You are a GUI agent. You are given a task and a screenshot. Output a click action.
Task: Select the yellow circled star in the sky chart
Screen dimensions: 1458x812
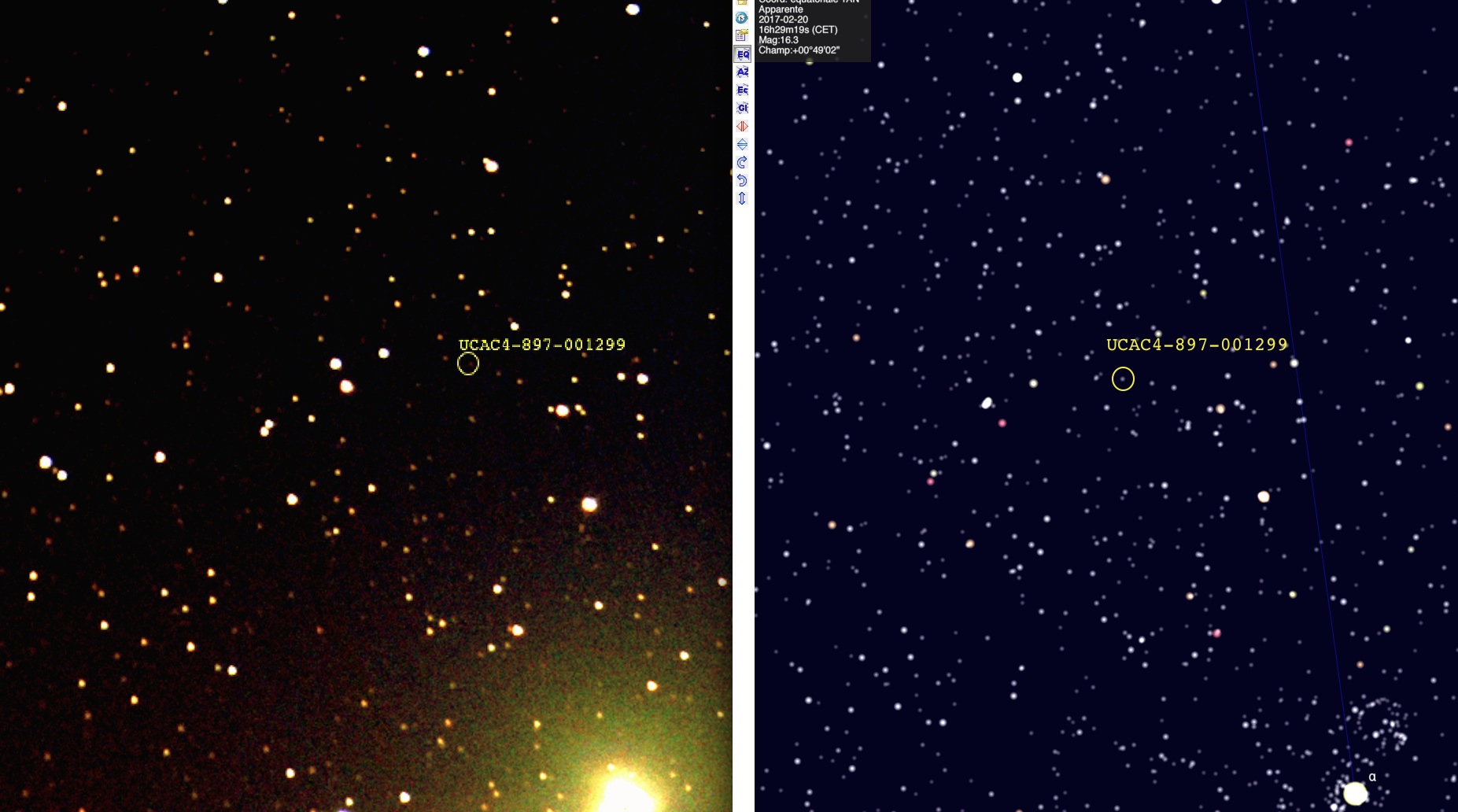(x=1123, y=379)
